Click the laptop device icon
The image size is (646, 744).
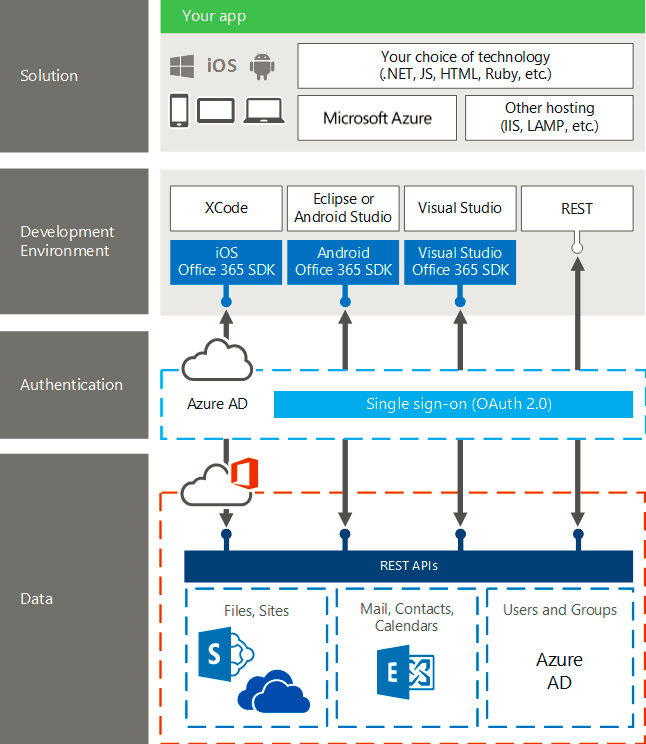264,111
